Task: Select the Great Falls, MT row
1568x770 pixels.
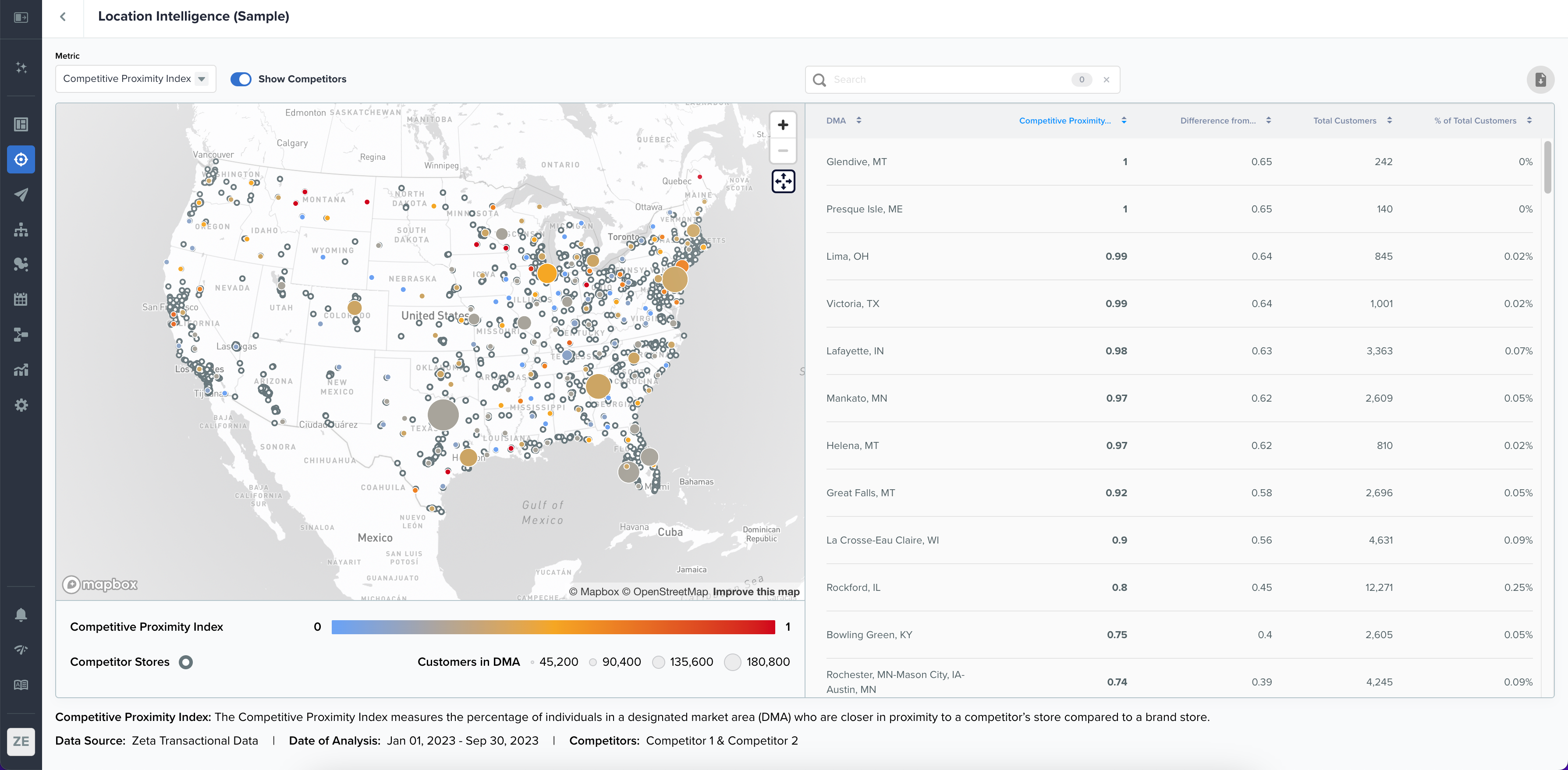Action: pos(1179,493)
